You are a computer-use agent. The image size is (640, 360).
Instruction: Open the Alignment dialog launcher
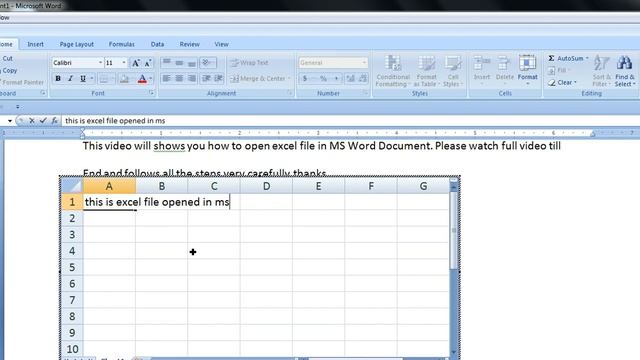coord(289,93)
